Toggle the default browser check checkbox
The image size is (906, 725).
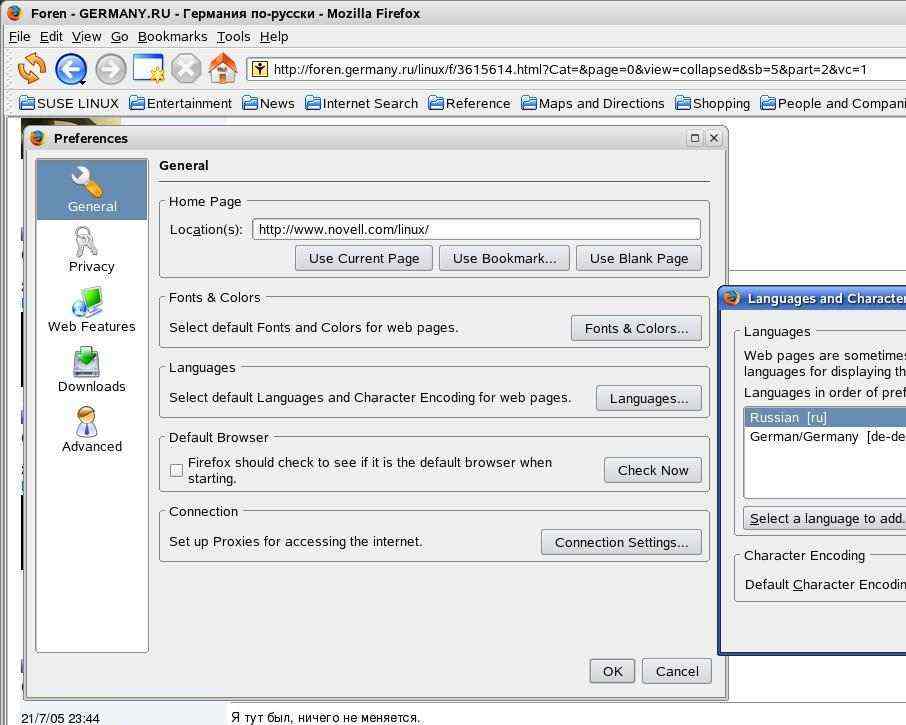coord(177,470)
